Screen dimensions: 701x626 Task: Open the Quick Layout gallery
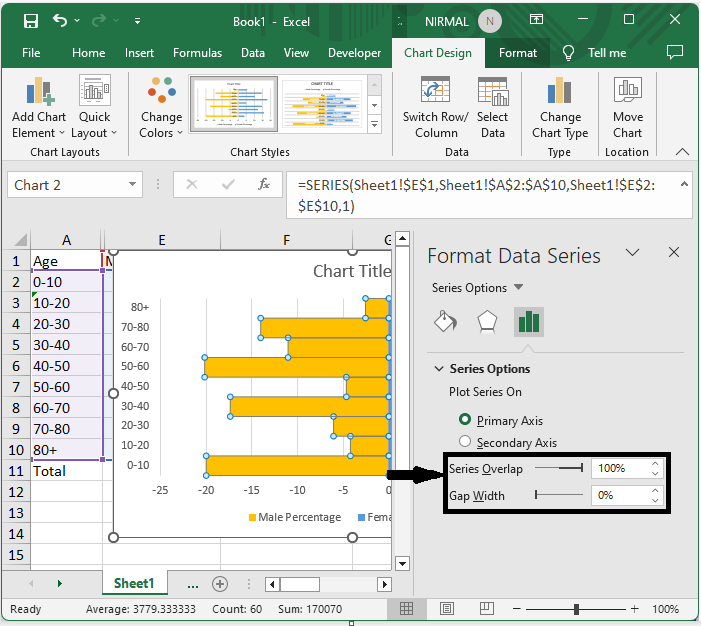point(95,93)
